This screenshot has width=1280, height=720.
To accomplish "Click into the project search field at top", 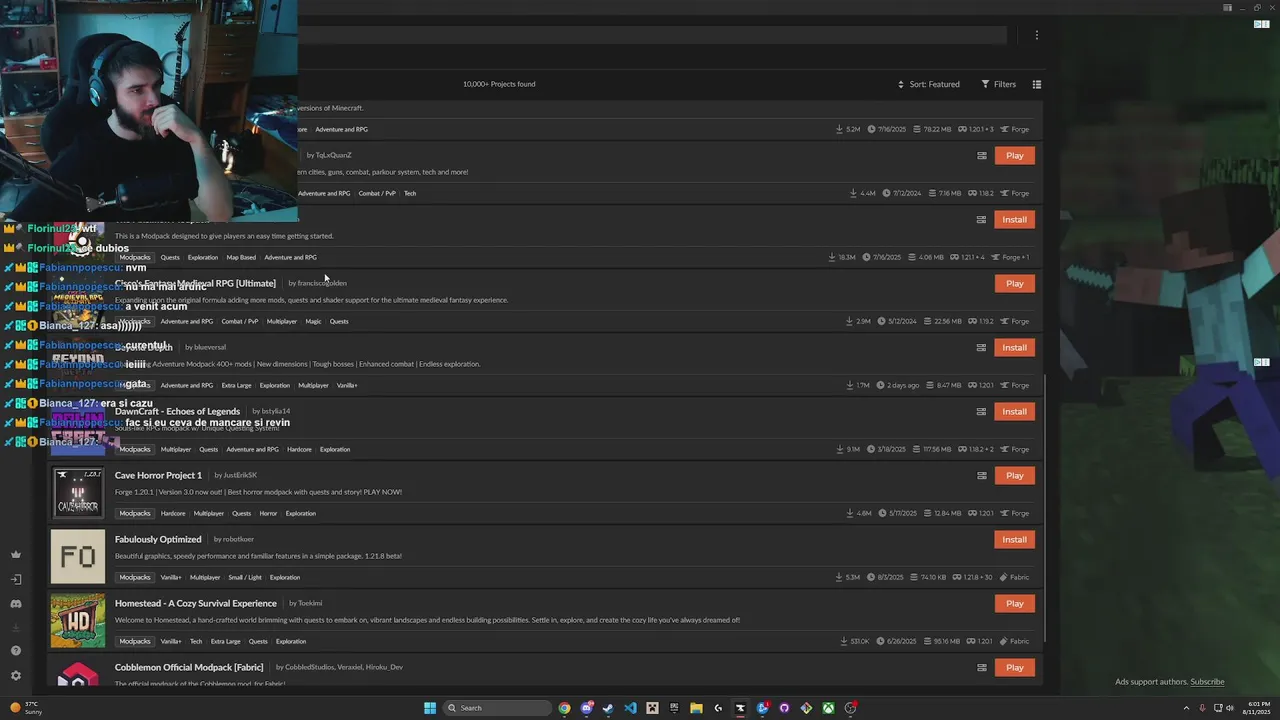I will pyautogui.click(x=650, y=35).
